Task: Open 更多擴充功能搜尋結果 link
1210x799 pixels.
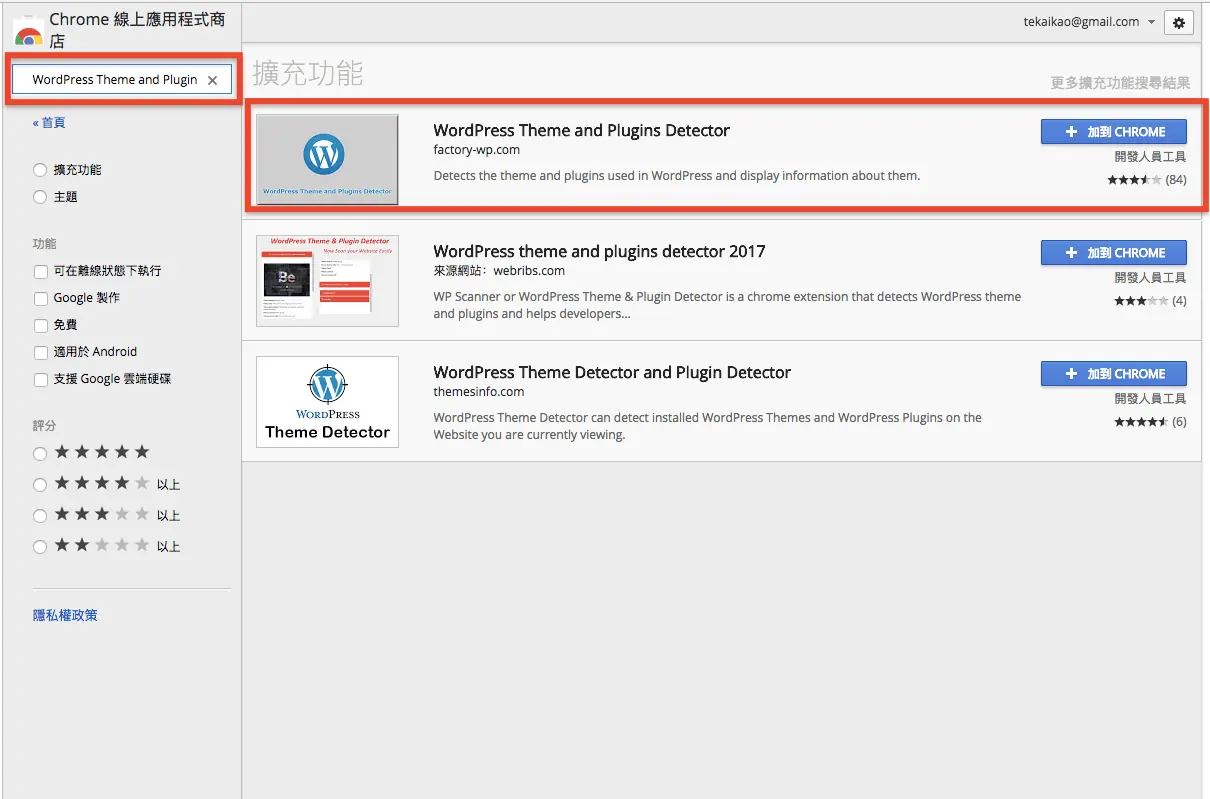Action: tap(1120, 83)
